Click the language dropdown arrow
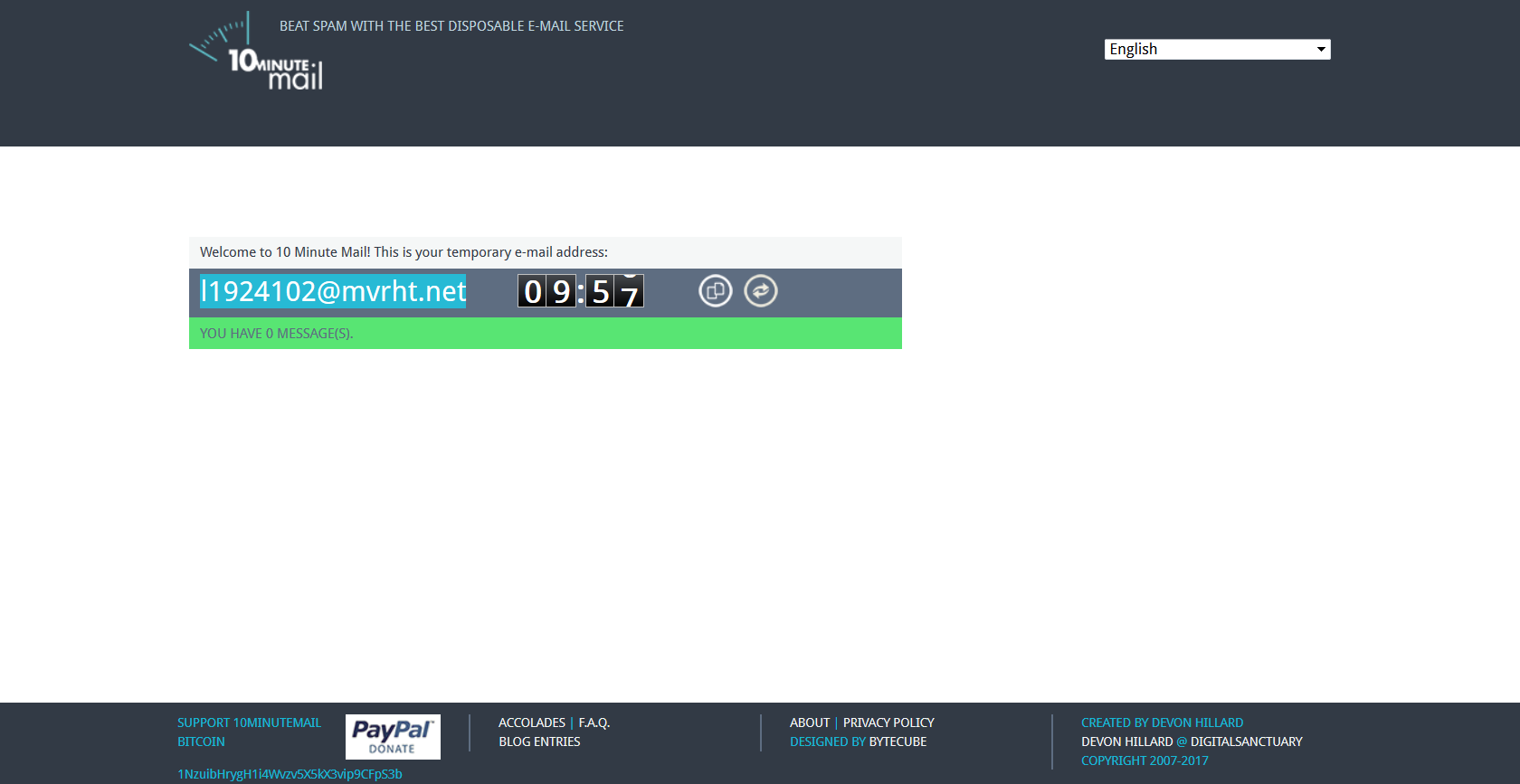This screenshot has width=1520, height=784. [1321, 49]
